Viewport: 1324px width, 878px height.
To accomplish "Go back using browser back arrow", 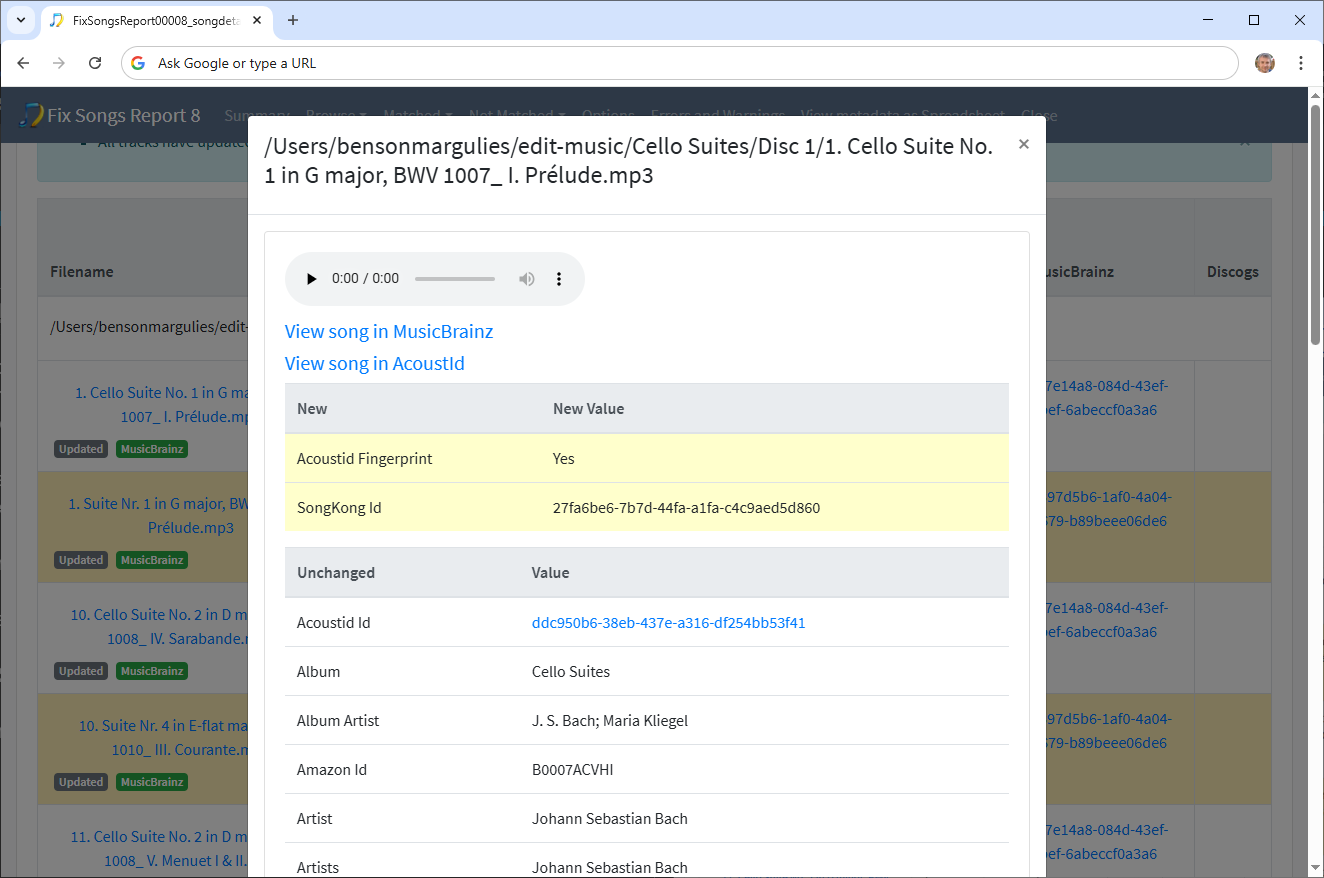I will [x=24, y=63].
